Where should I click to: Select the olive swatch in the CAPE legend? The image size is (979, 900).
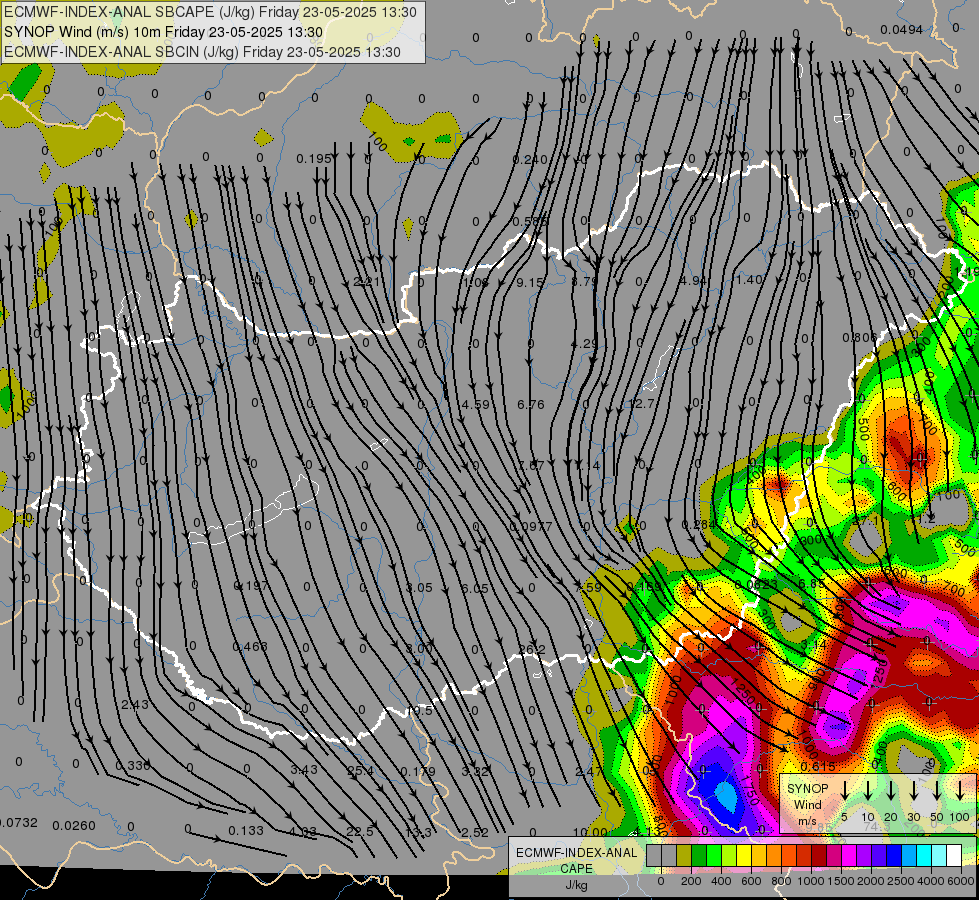684,856
